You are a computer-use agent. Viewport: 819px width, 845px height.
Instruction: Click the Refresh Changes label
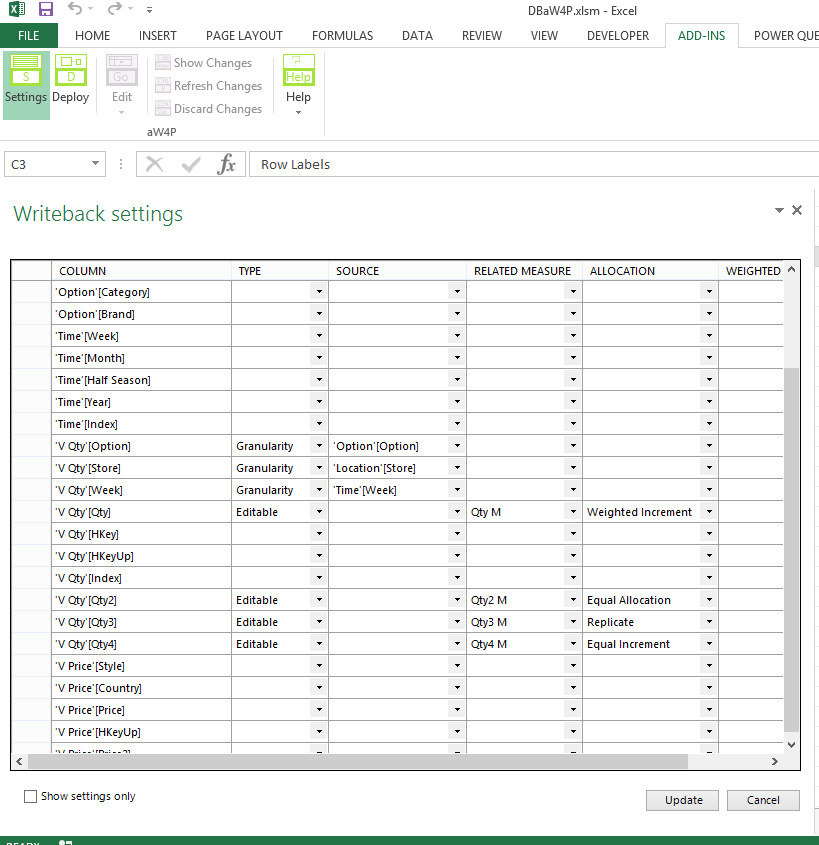[218, 86]
